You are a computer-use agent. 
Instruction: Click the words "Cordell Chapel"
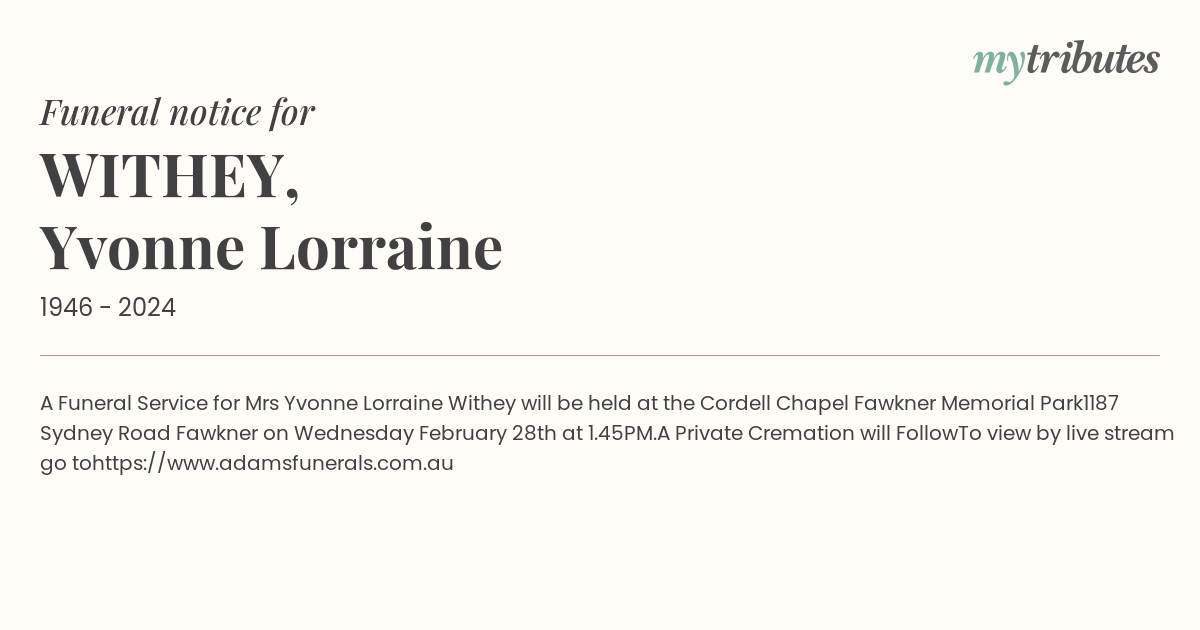click(x=766, y=404)
